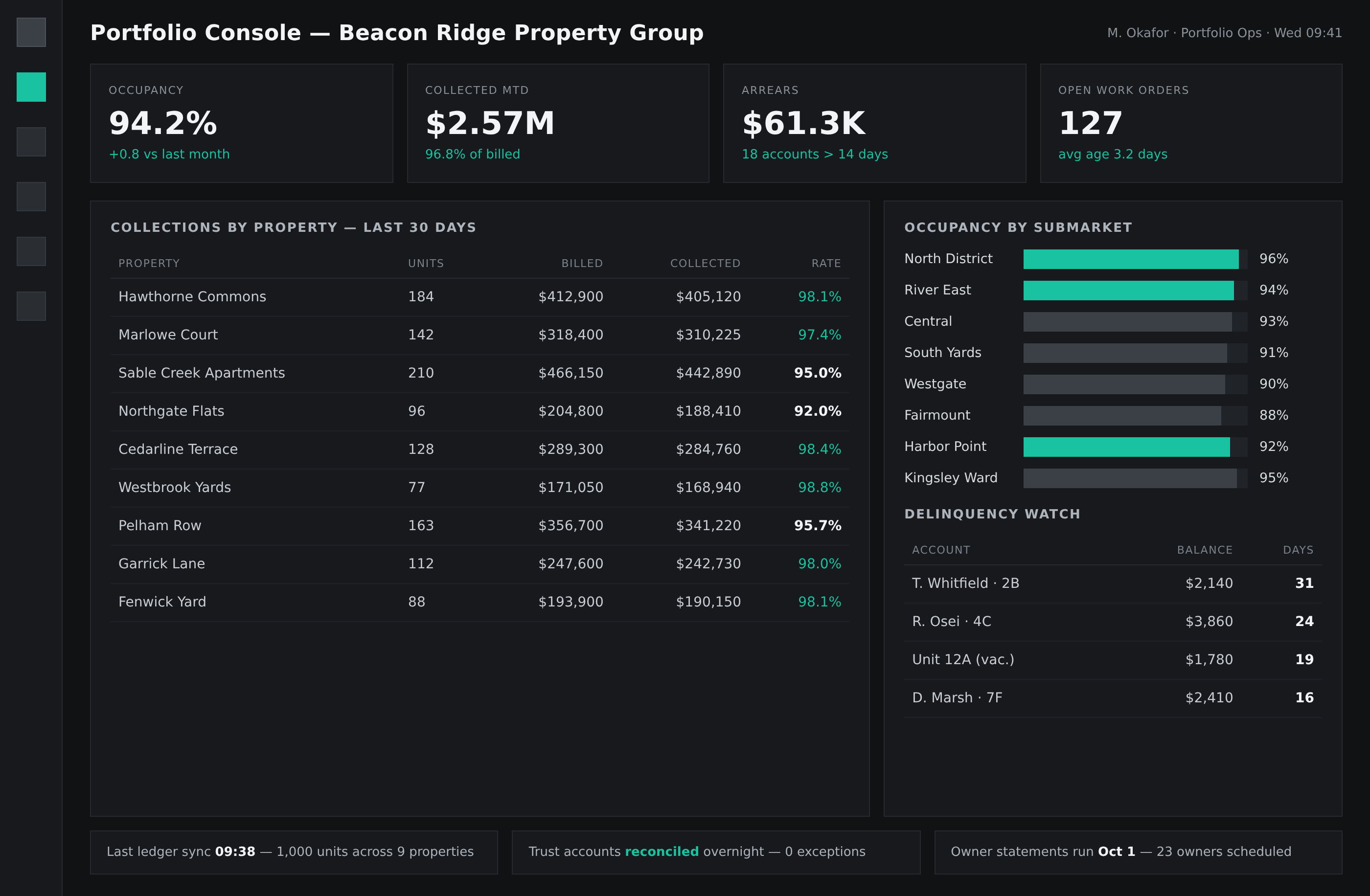Click the Arrears $61.3K card

tap(874, 123)
